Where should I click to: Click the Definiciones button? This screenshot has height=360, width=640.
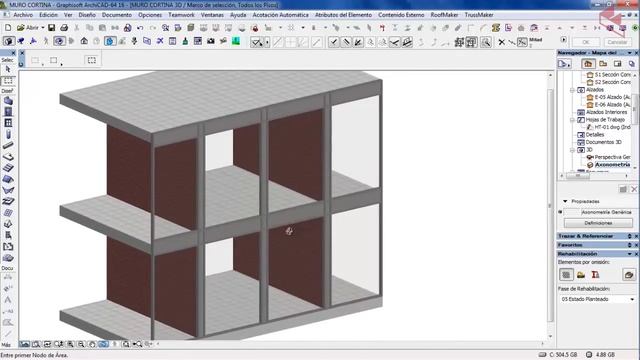598,223
